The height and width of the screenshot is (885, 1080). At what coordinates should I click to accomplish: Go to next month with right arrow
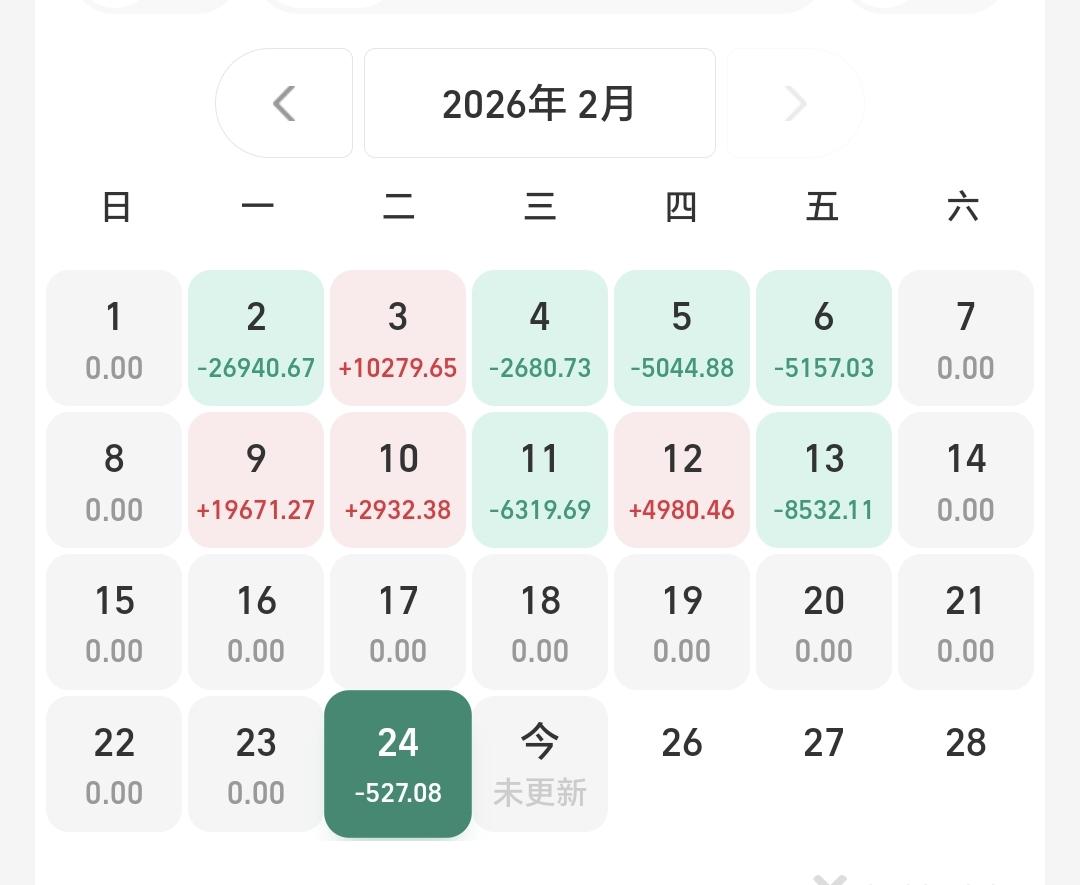(795, 103)
